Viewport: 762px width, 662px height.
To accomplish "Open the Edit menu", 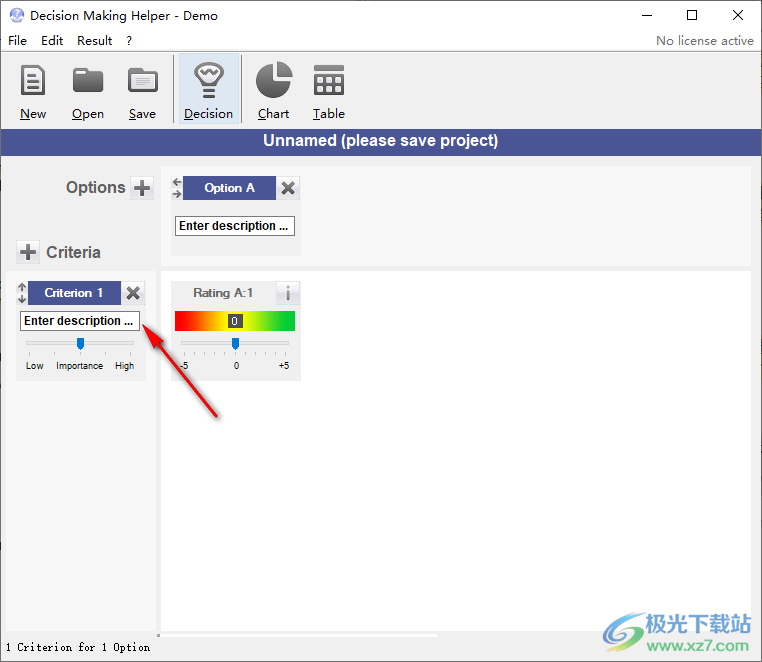I will [x=52, y=41].
